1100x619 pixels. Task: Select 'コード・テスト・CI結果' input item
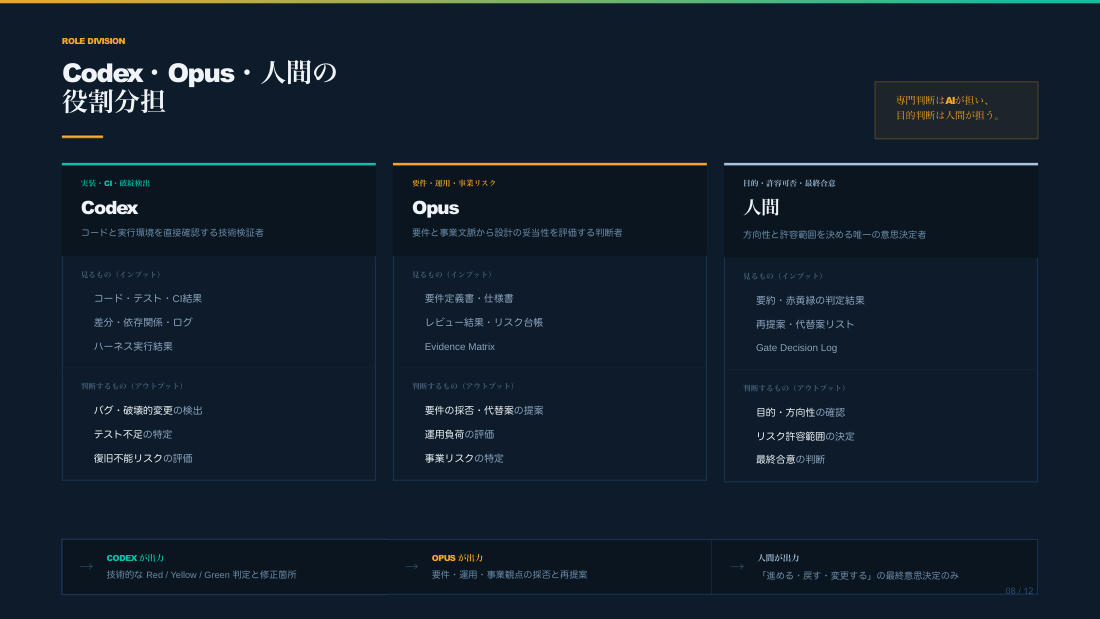point(147,298)
